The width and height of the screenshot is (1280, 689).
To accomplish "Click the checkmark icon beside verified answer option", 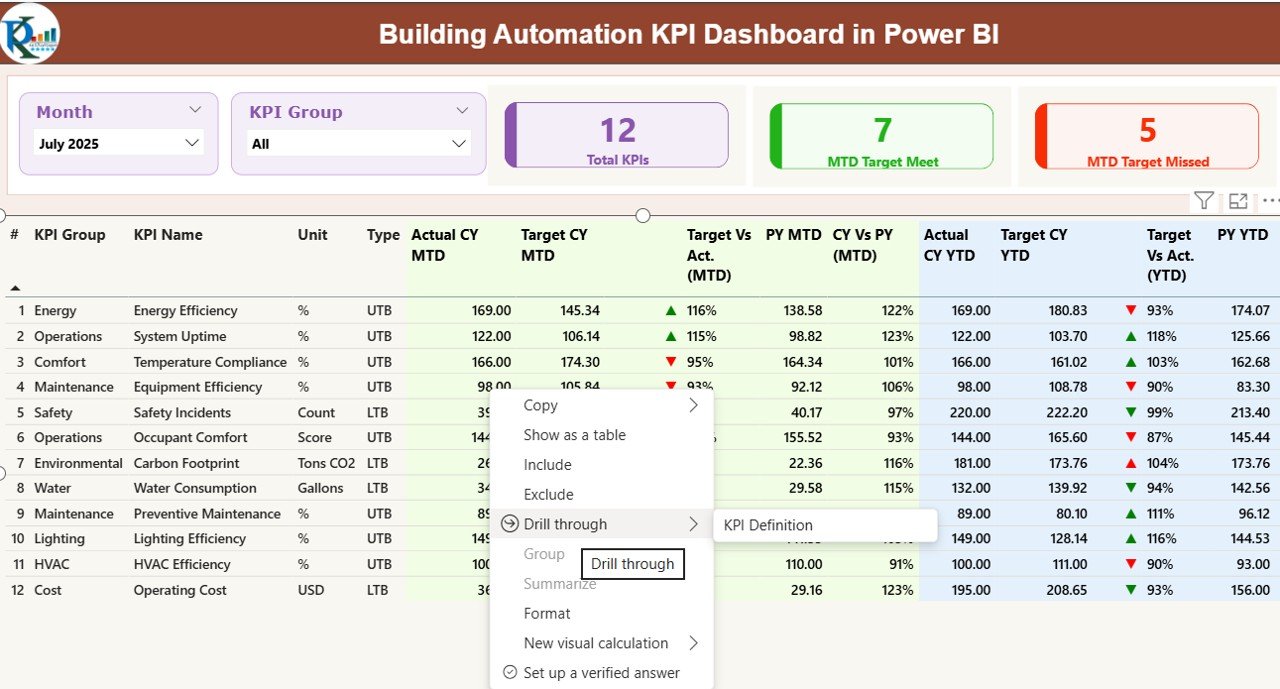I will click(510, 672).
